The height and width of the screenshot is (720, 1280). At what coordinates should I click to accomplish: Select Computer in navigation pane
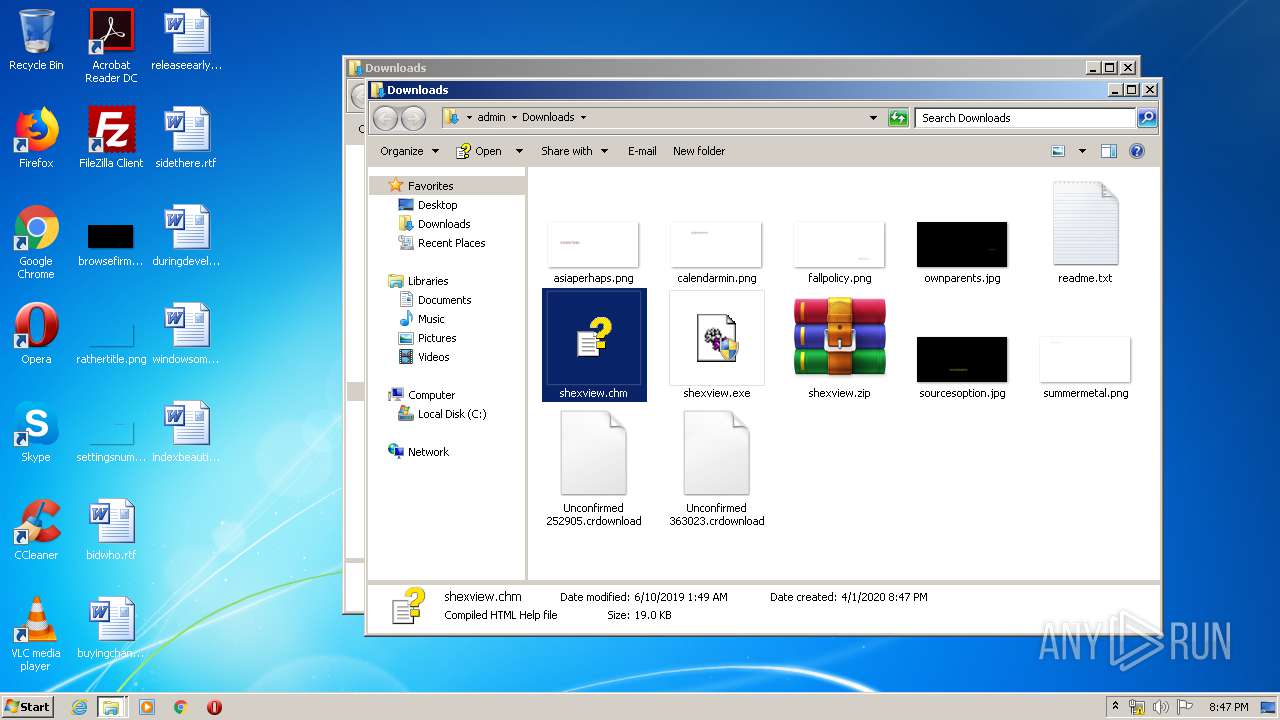[431, 395]
